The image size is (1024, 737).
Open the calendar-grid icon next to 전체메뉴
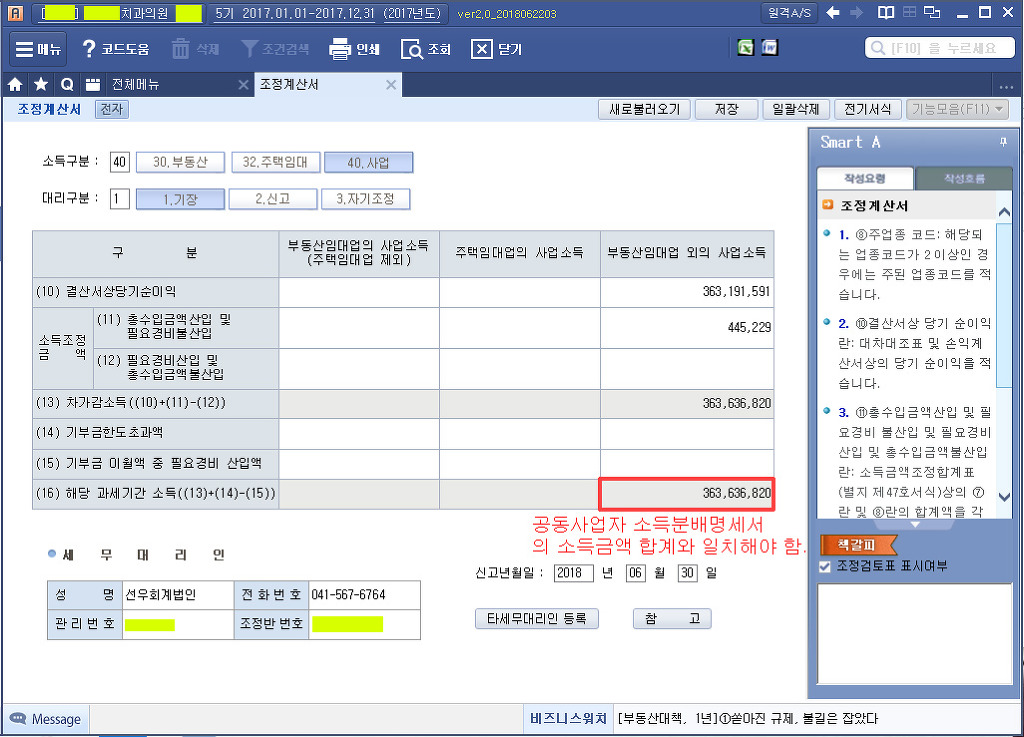[93, 84]
